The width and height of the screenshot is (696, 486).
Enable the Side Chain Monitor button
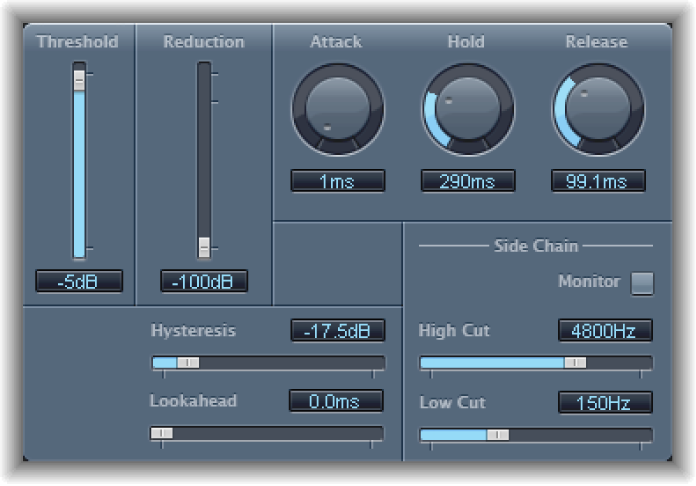642,283
